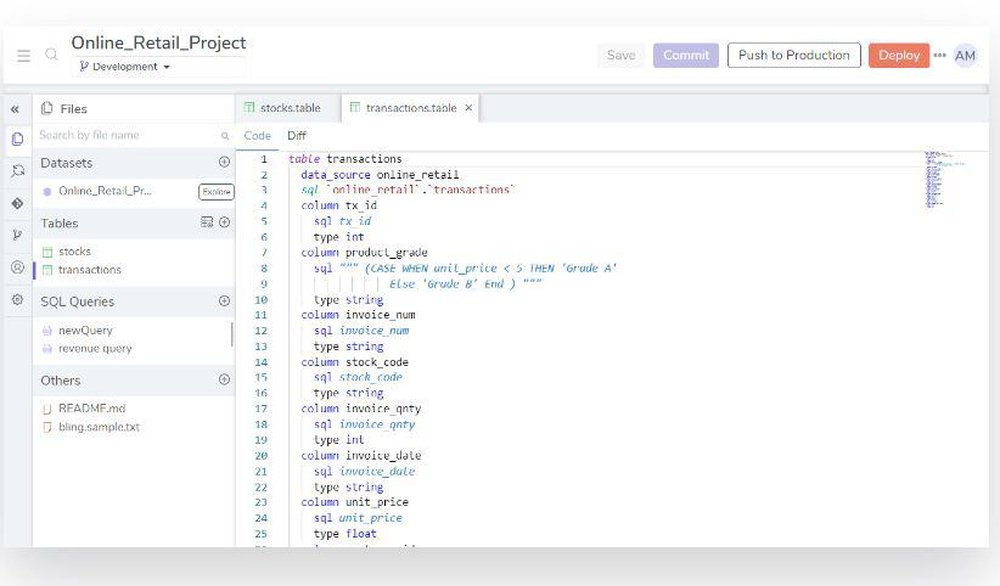
Task: Open the transactions table in file list
Action: pos(89,270)
